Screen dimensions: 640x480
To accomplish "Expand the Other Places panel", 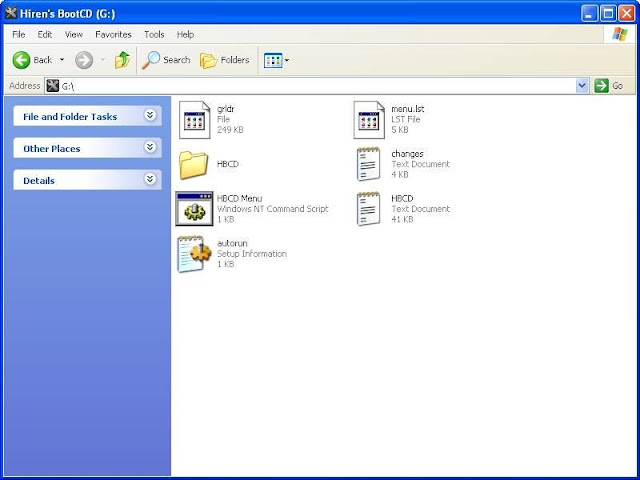I will [150, 147].
